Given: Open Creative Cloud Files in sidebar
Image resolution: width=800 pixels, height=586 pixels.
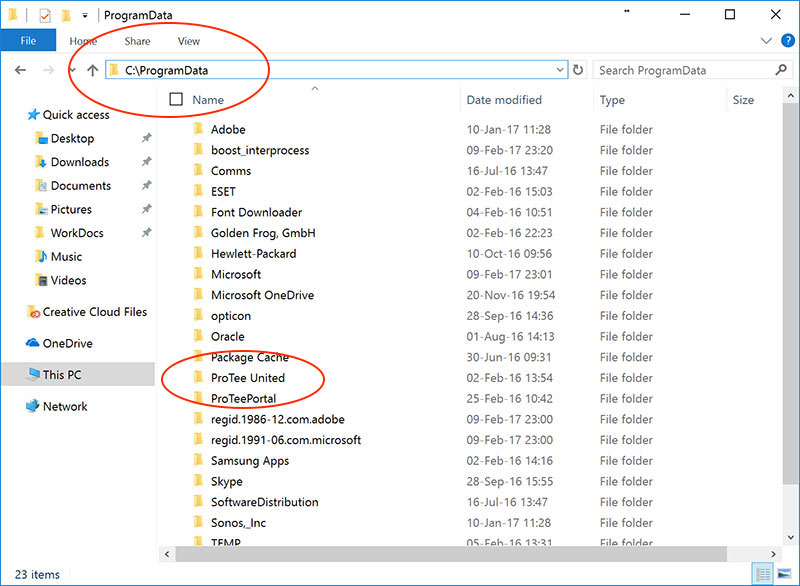Looking at the screenshot, I should 94,312.
